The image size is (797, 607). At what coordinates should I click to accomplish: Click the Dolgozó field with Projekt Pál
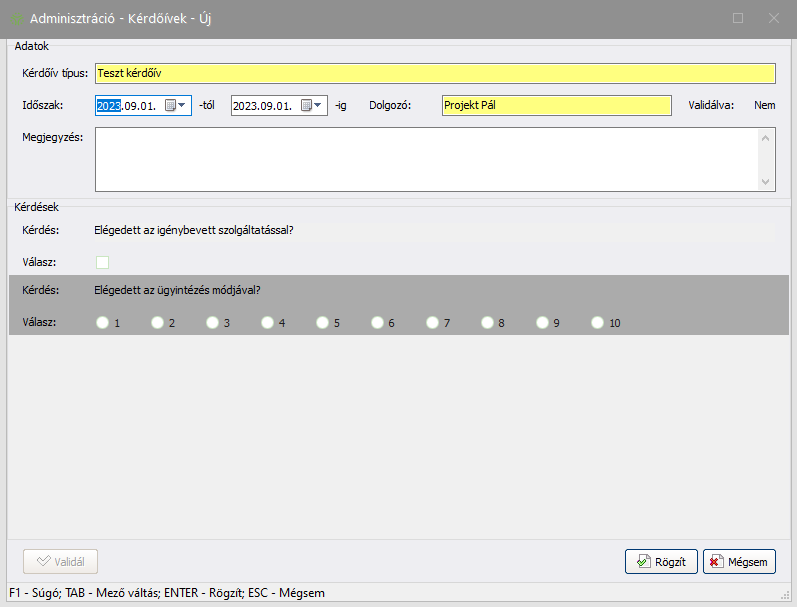pyautogui.click(x=556, y=105)
